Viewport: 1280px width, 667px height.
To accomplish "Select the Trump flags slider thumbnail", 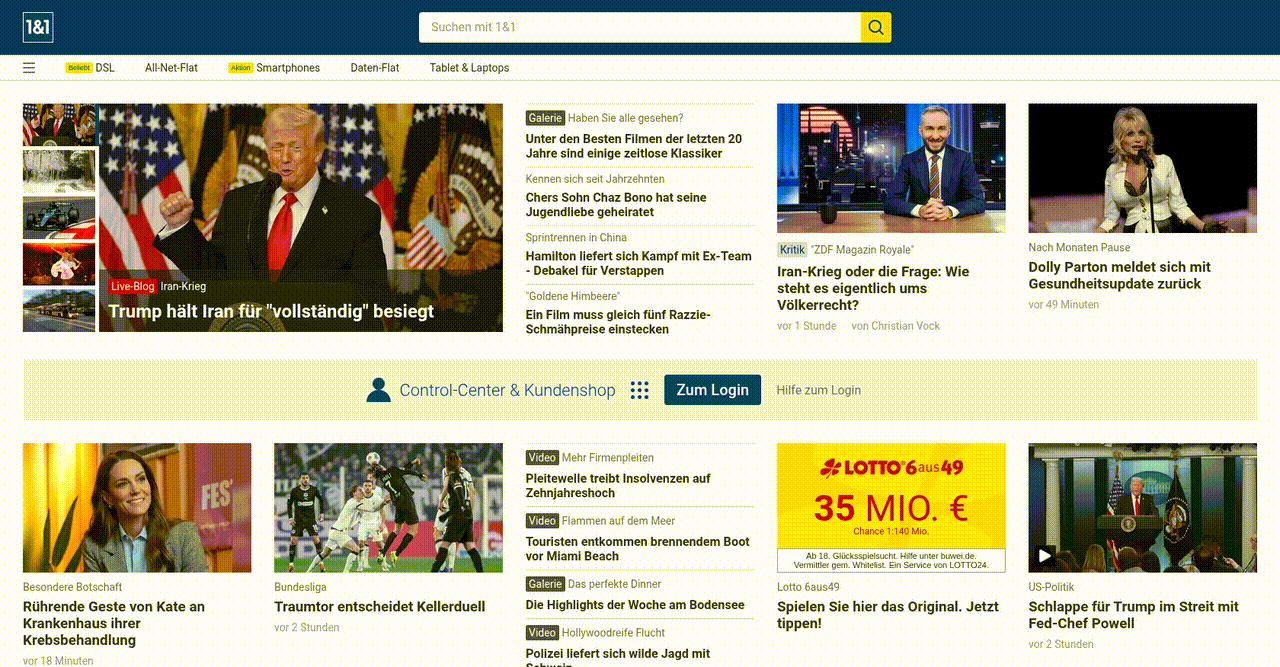I will coord(59,125).
